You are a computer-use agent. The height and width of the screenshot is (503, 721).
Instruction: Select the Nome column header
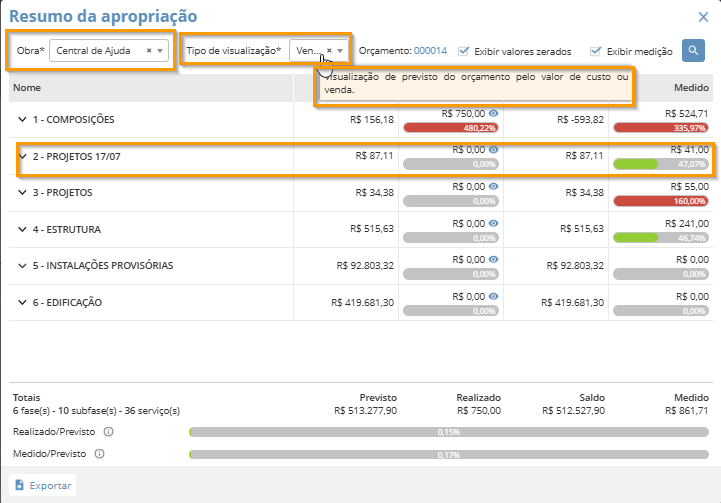(28, 89)
